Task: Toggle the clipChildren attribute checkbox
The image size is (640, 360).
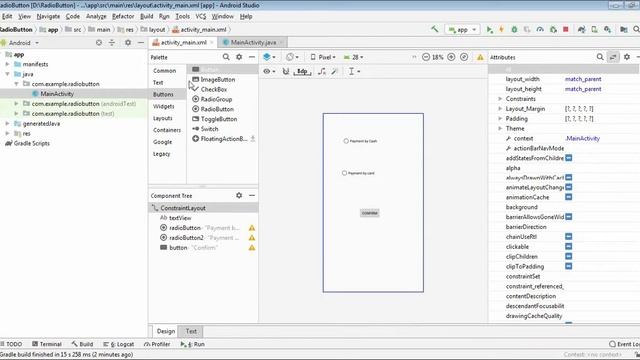Action: point(569,256)
